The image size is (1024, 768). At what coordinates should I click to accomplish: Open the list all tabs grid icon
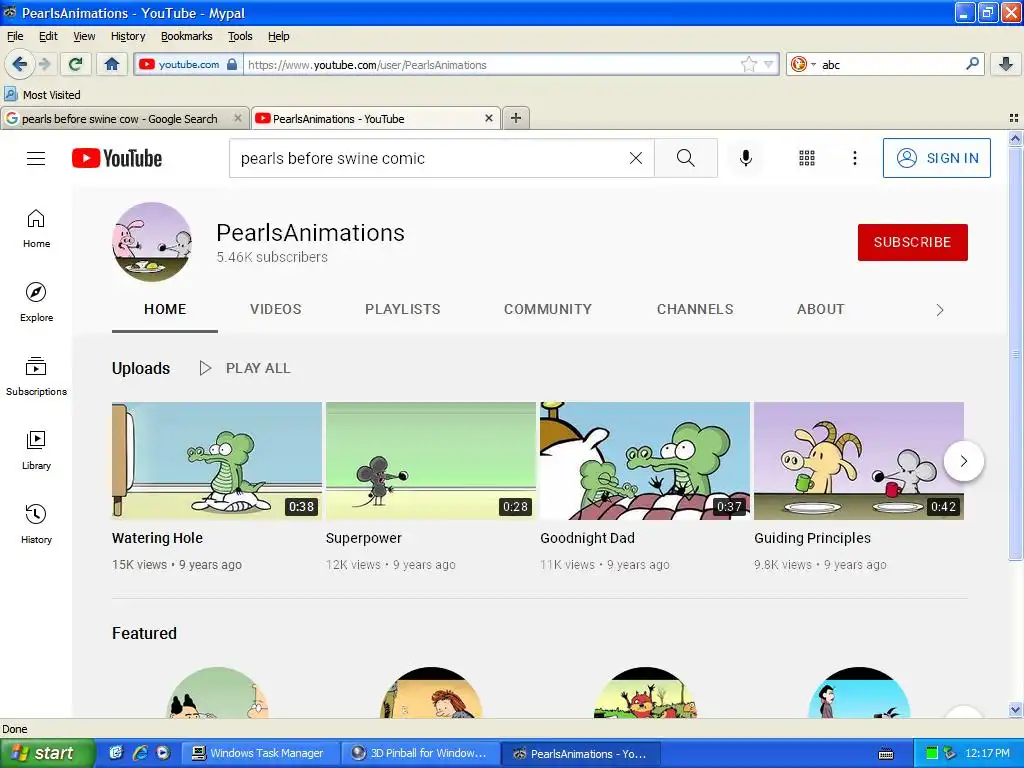1014,118
